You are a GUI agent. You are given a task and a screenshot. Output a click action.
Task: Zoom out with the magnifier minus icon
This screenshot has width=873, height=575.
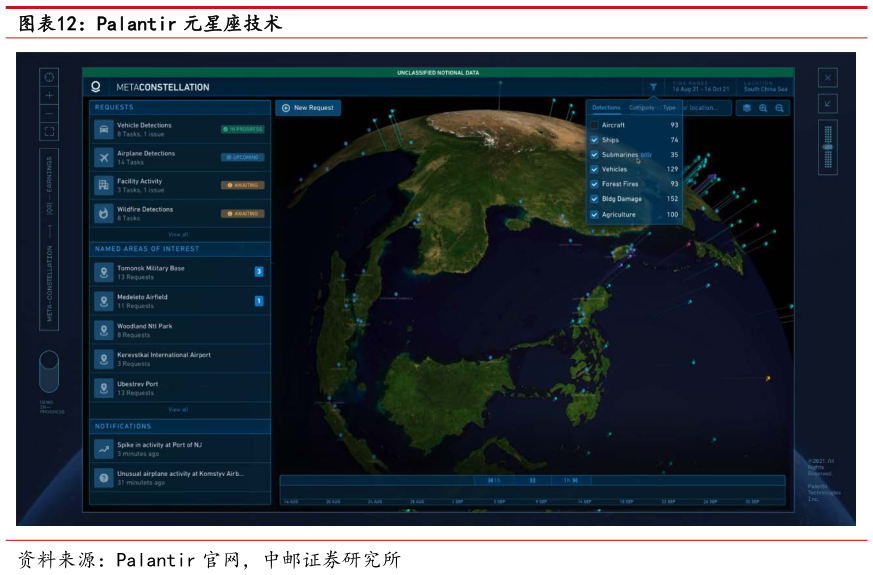coord(779,108)
